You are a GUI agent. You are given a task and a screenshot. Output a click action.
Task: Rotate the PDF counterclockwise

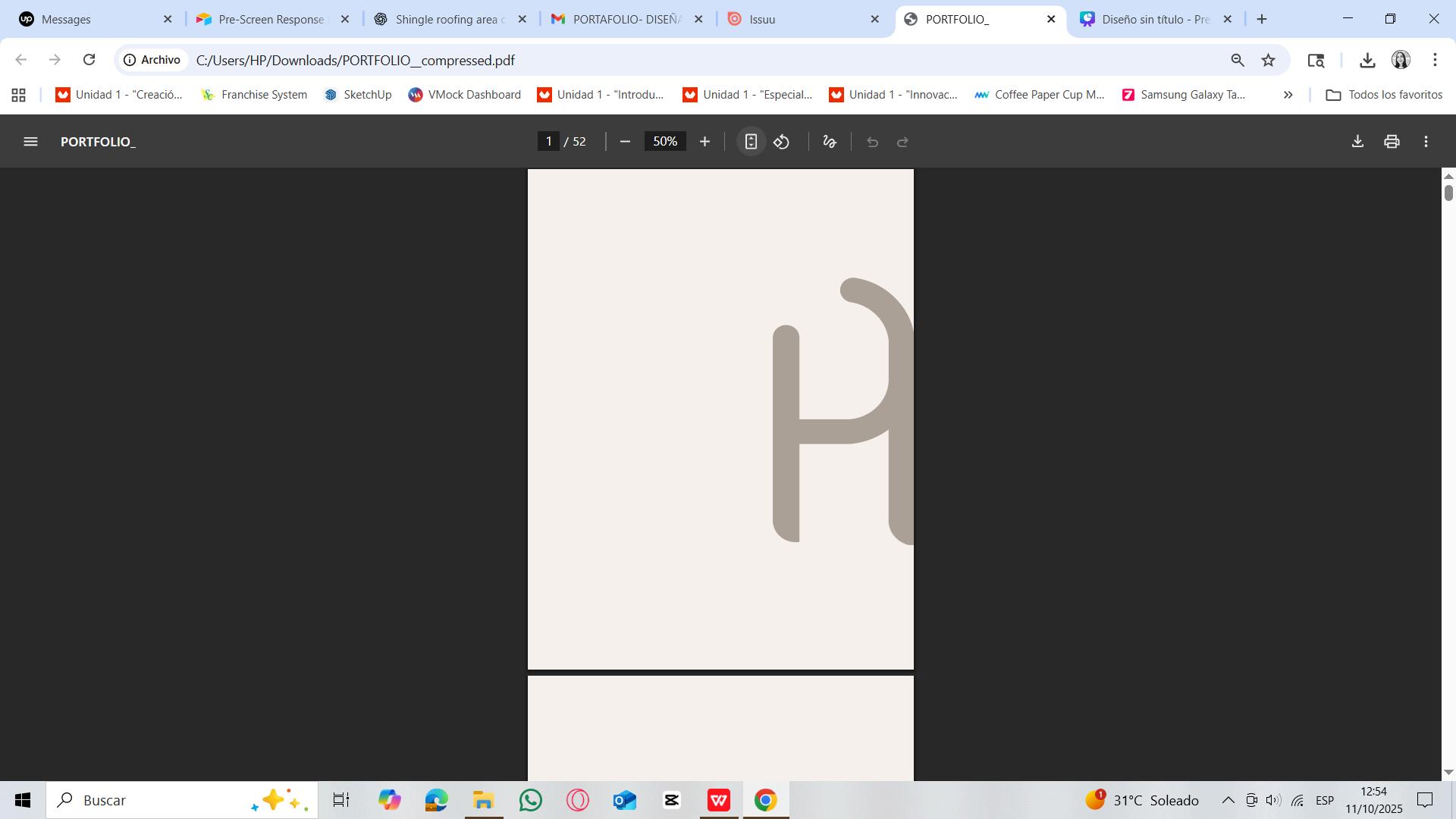point(782,142)
